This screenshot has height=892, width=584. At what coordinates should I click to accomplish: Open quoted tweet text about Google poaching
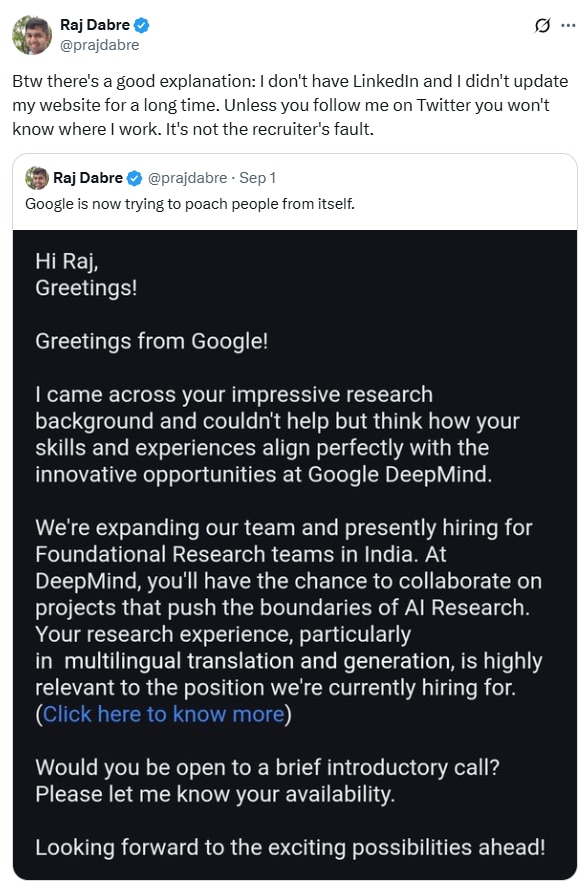pyautogui.click(x=190, y=204)
